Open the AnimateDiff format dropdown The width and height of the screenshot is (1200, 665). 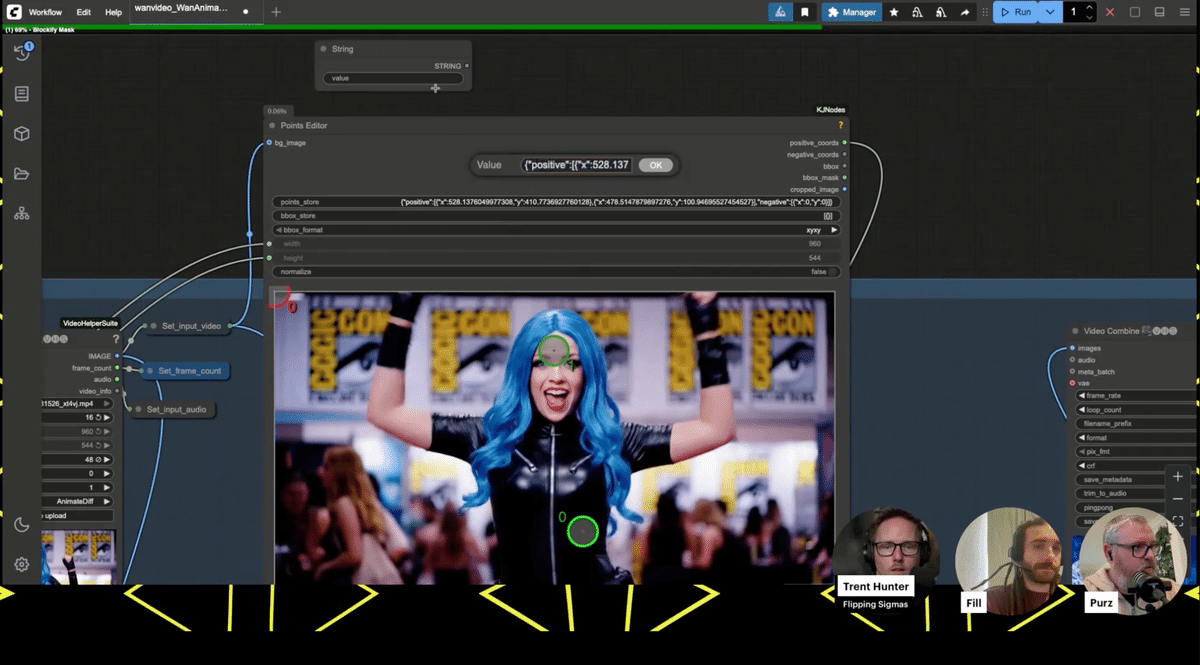click(78, 501)
